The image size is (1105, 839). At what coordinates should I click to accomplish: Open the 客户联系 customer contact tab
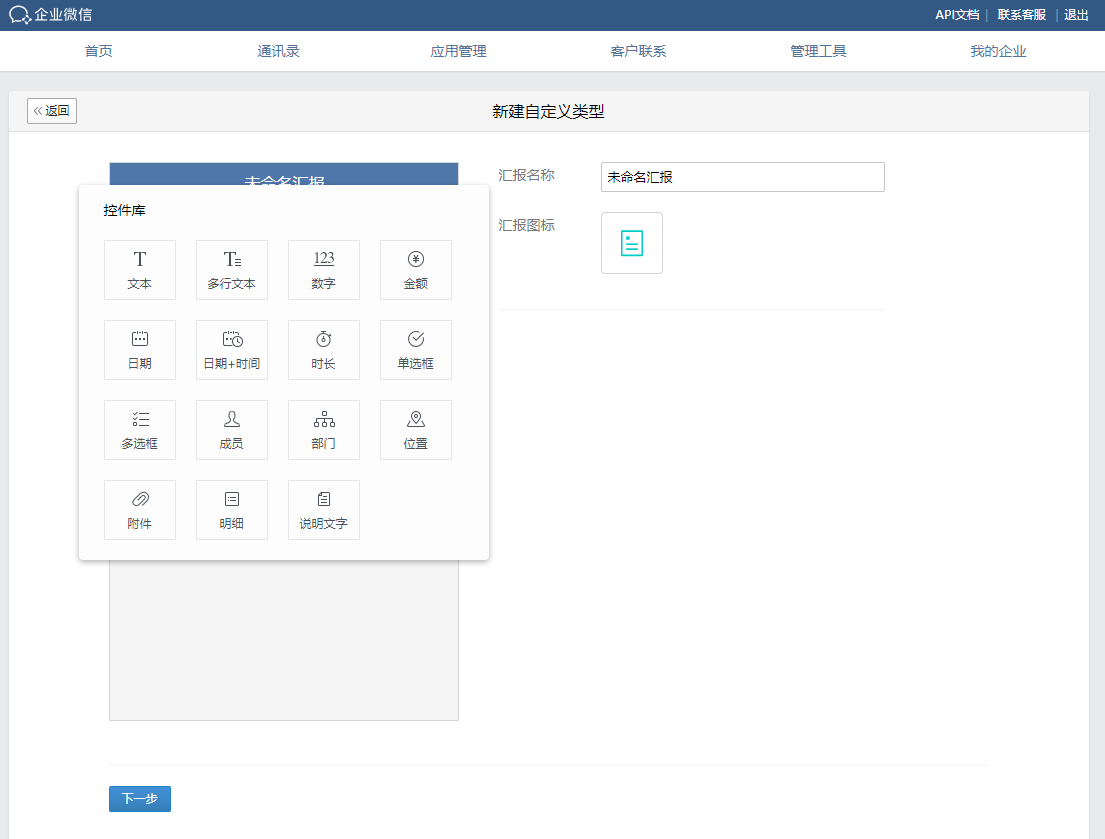click(x=638, y=51)
